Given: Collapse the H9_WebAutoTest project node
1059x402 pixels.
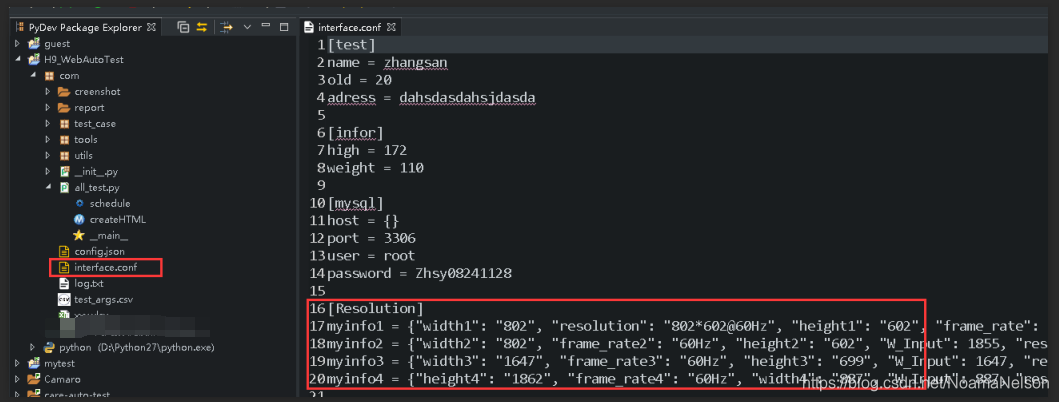Looking at the screenshot, I should coord(18,59).
